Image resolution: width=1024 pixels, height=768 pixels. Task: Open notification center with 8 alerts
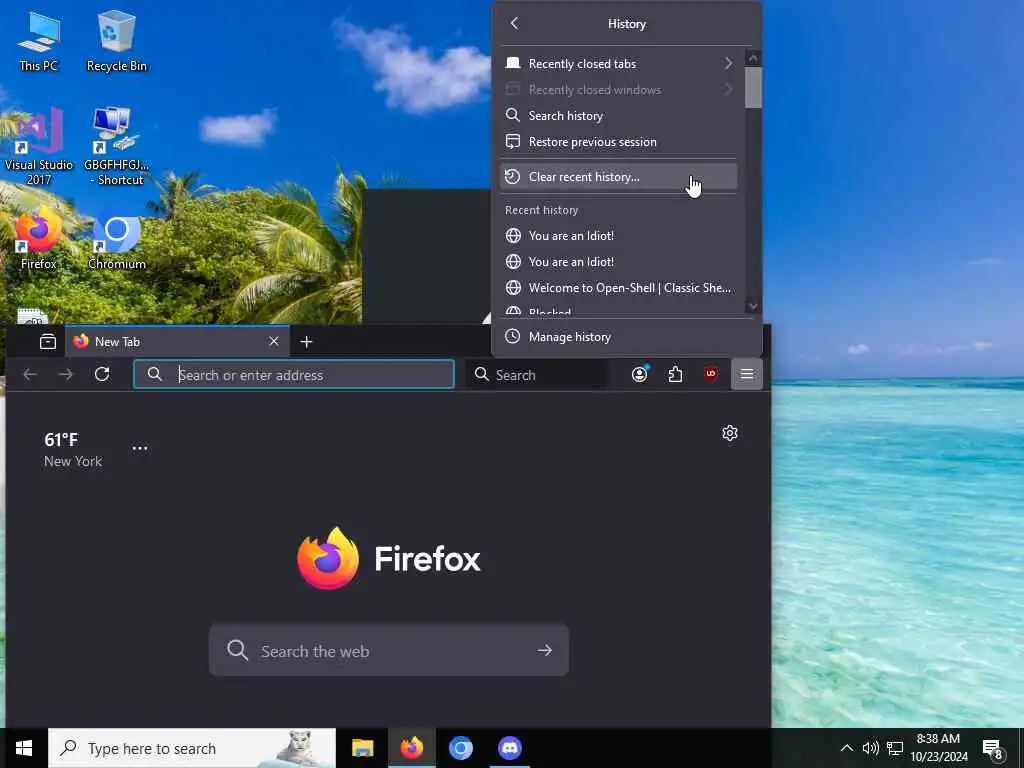pyautogui.click(x=993, y=749)
